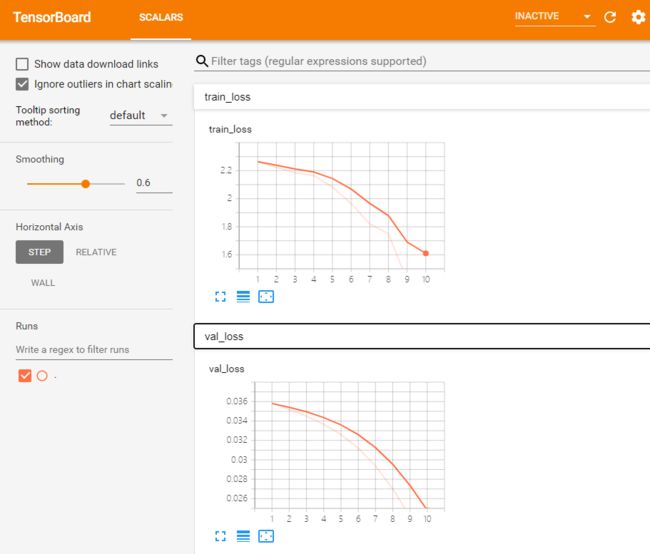This screenshot has height=554, width=650.
Task: Open Tooltip sorting method dropdown
Action: coord(141,115)
